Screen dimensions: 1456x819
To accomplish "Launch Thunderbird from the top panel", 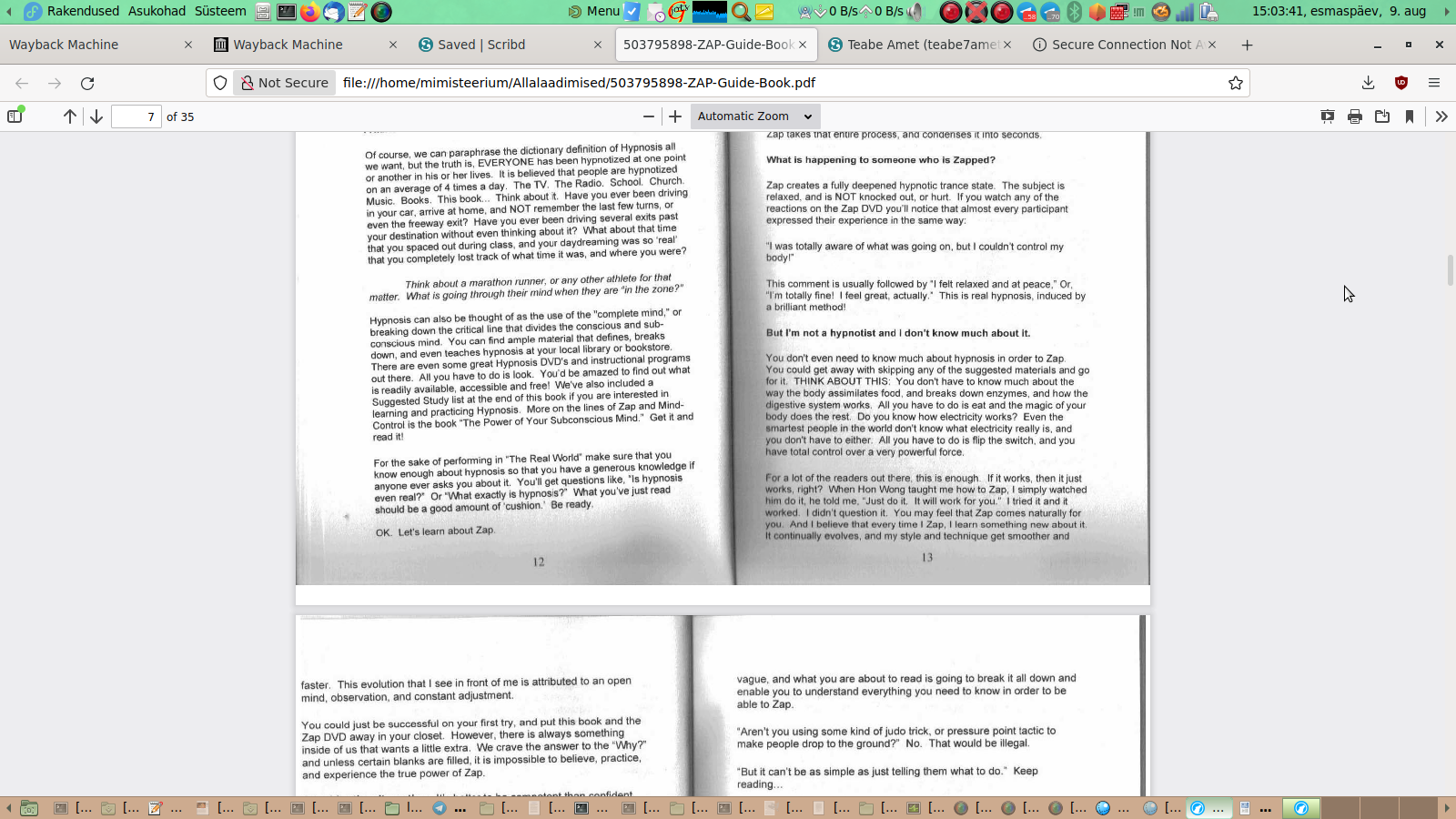I will 334,12.
